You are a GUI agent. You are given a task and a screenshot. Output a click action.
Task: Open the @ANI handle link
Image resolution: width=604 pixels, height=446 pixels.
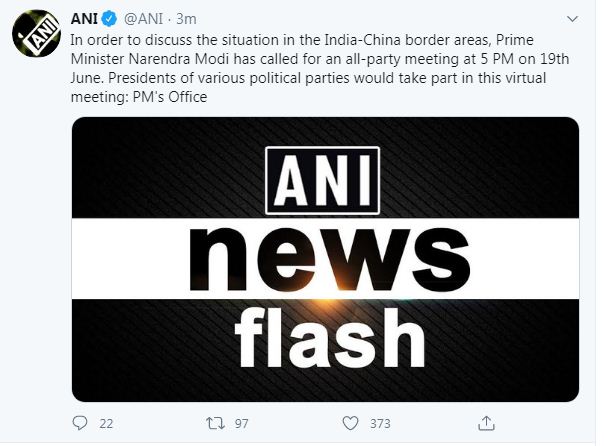pyautogui.click(x=142, y=19)
